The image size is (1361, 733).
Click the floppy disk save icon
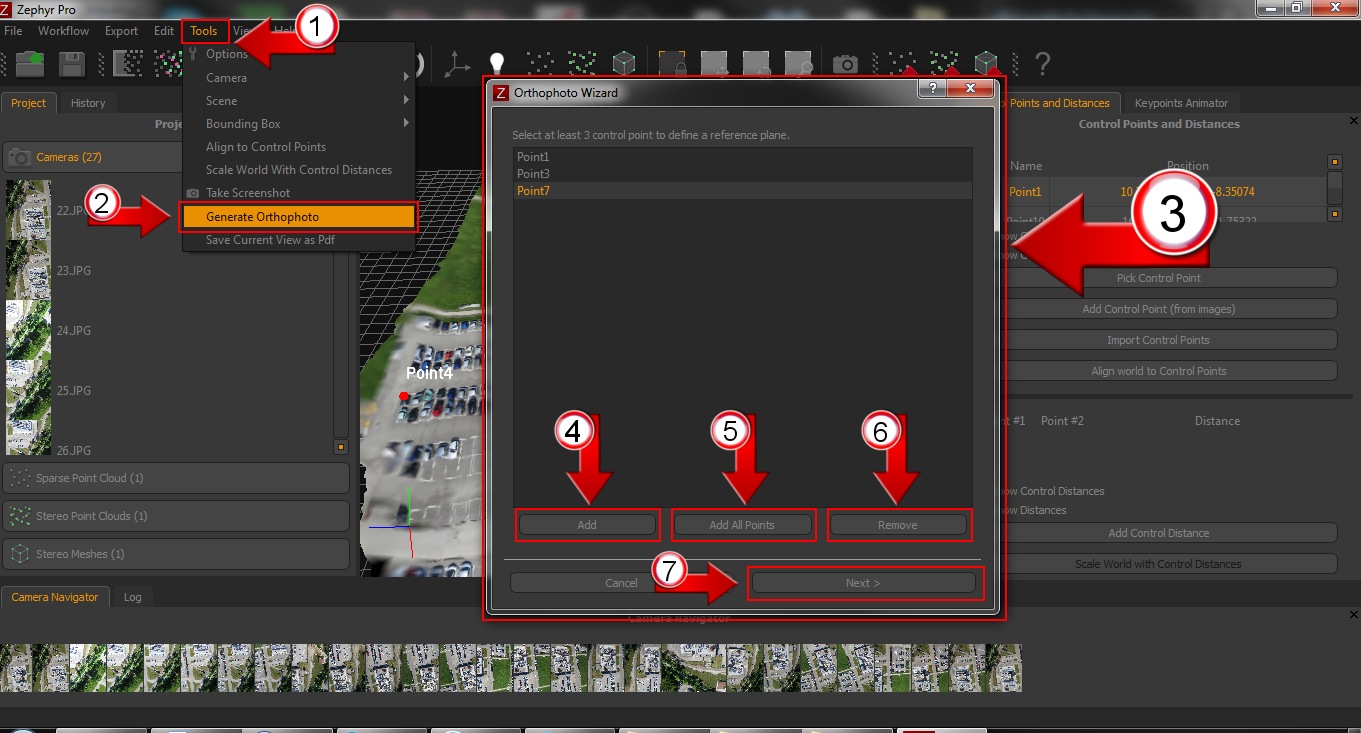coord(71,64)
